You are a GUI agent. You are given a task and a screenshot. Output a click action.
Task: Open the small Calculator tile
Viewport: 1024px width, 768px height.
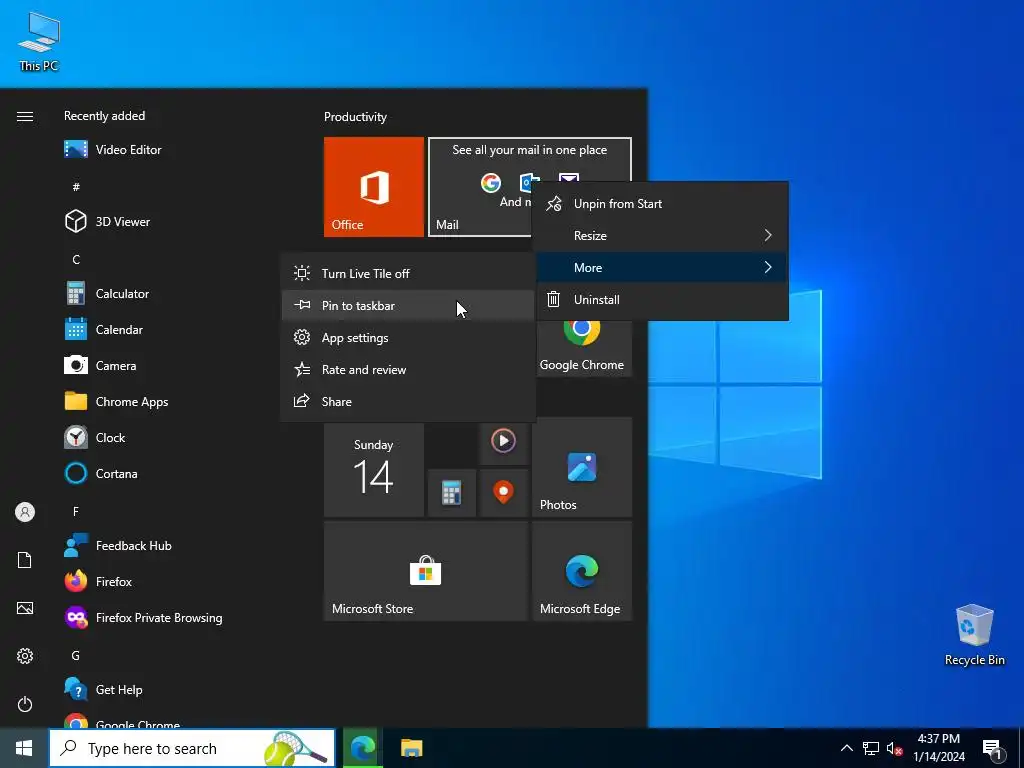(x=451, y=493)
